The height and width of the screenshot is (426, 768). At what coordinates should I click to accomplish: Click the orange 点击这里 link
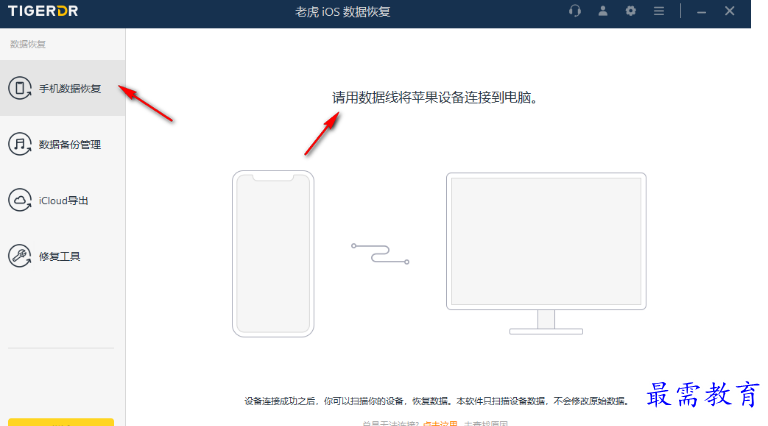[440, 423]
